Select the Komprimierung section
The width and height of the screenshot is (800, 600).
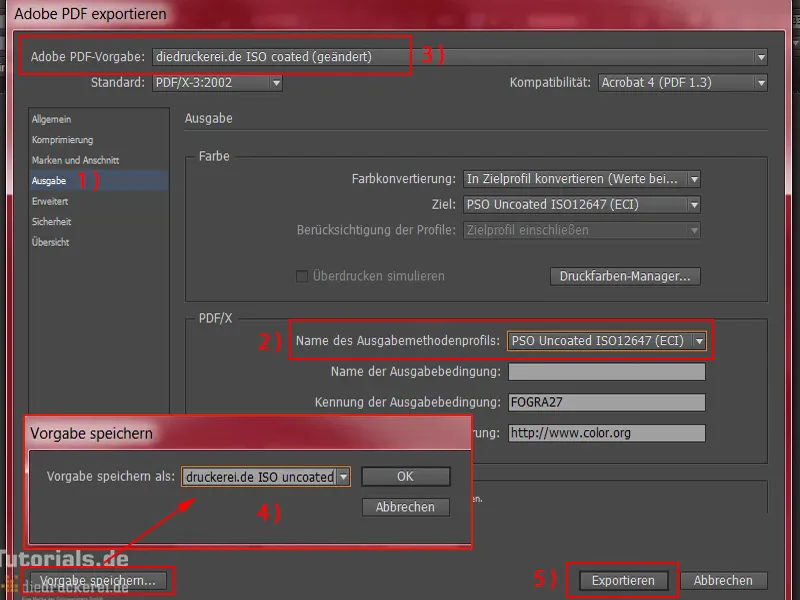pyautogui.click(x=62, y=140)
